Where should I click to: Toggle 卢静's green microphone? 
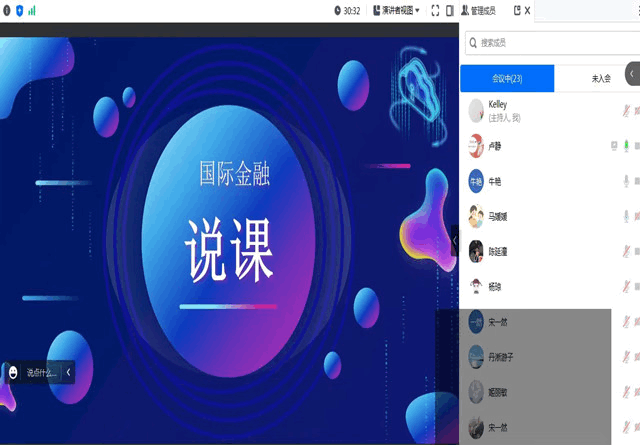pyautogui.click(x=627, y=146)
